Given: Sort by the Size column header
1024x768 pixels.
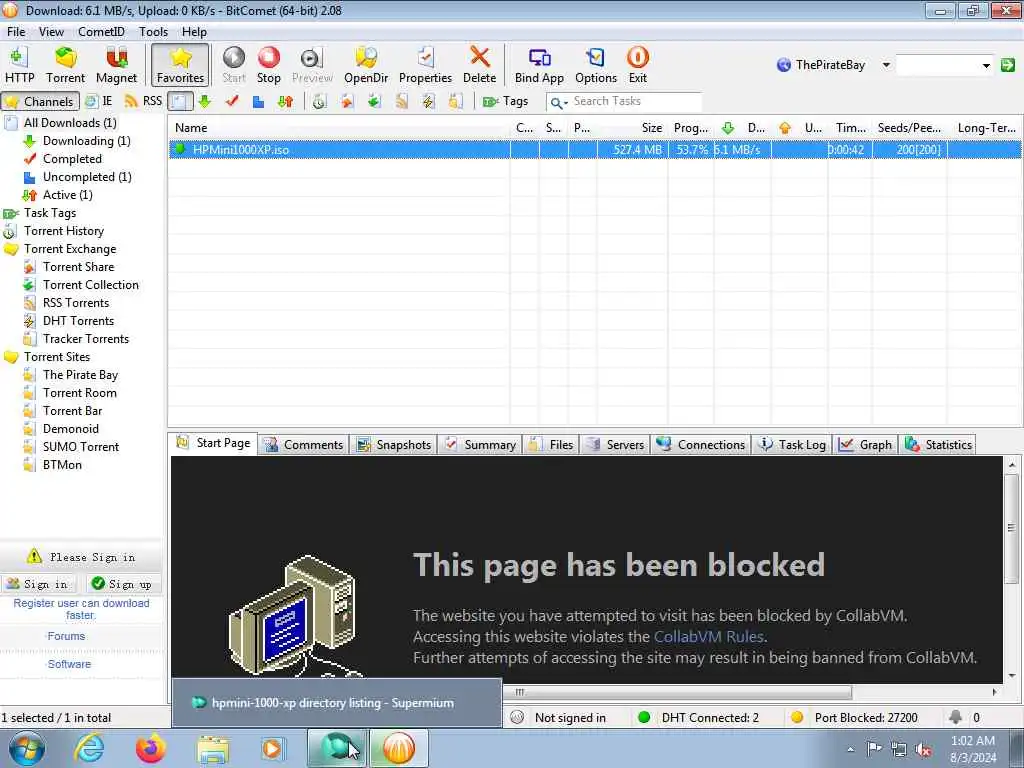Looking at the screenshot, I should point(632,128).
